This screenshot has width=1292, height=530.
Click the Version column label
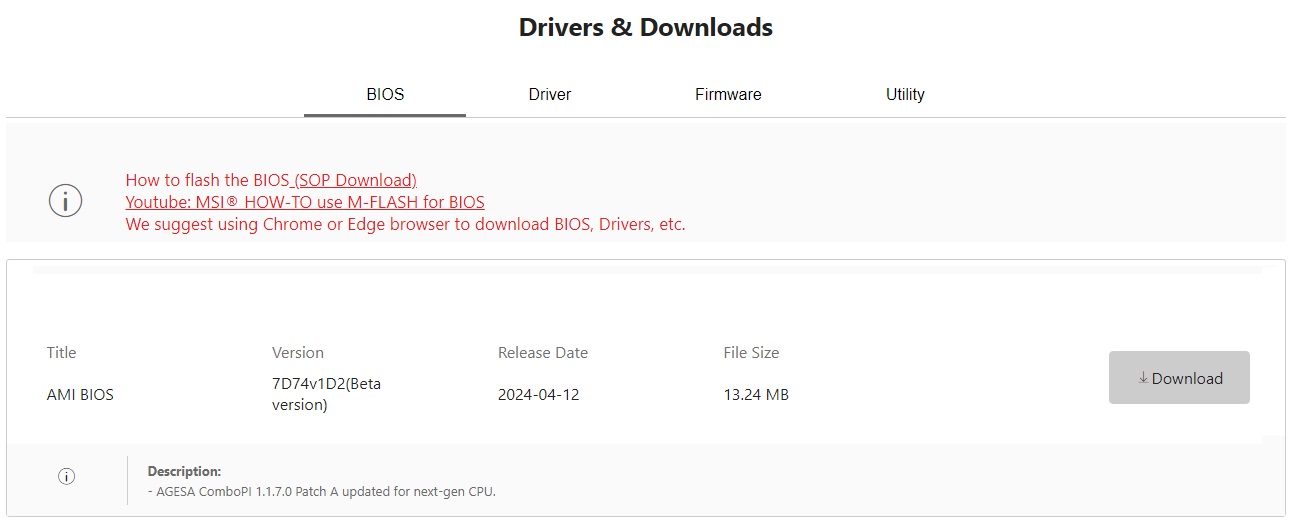(x=298, y=353)
